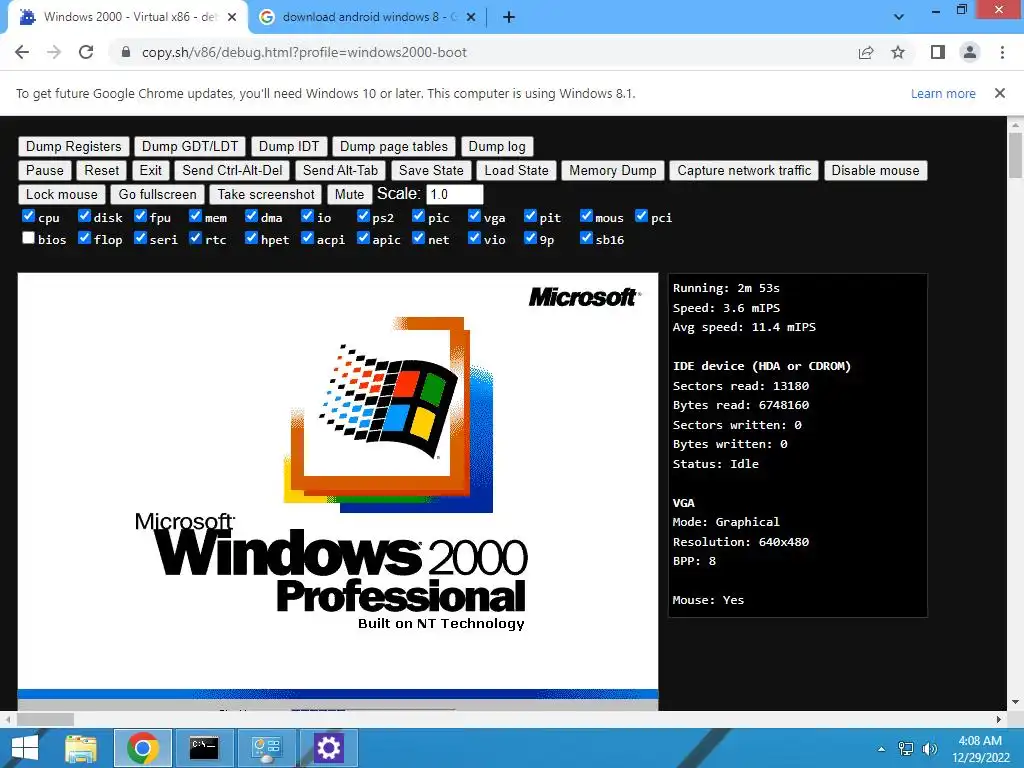Click the Reset button

point(102,170)
